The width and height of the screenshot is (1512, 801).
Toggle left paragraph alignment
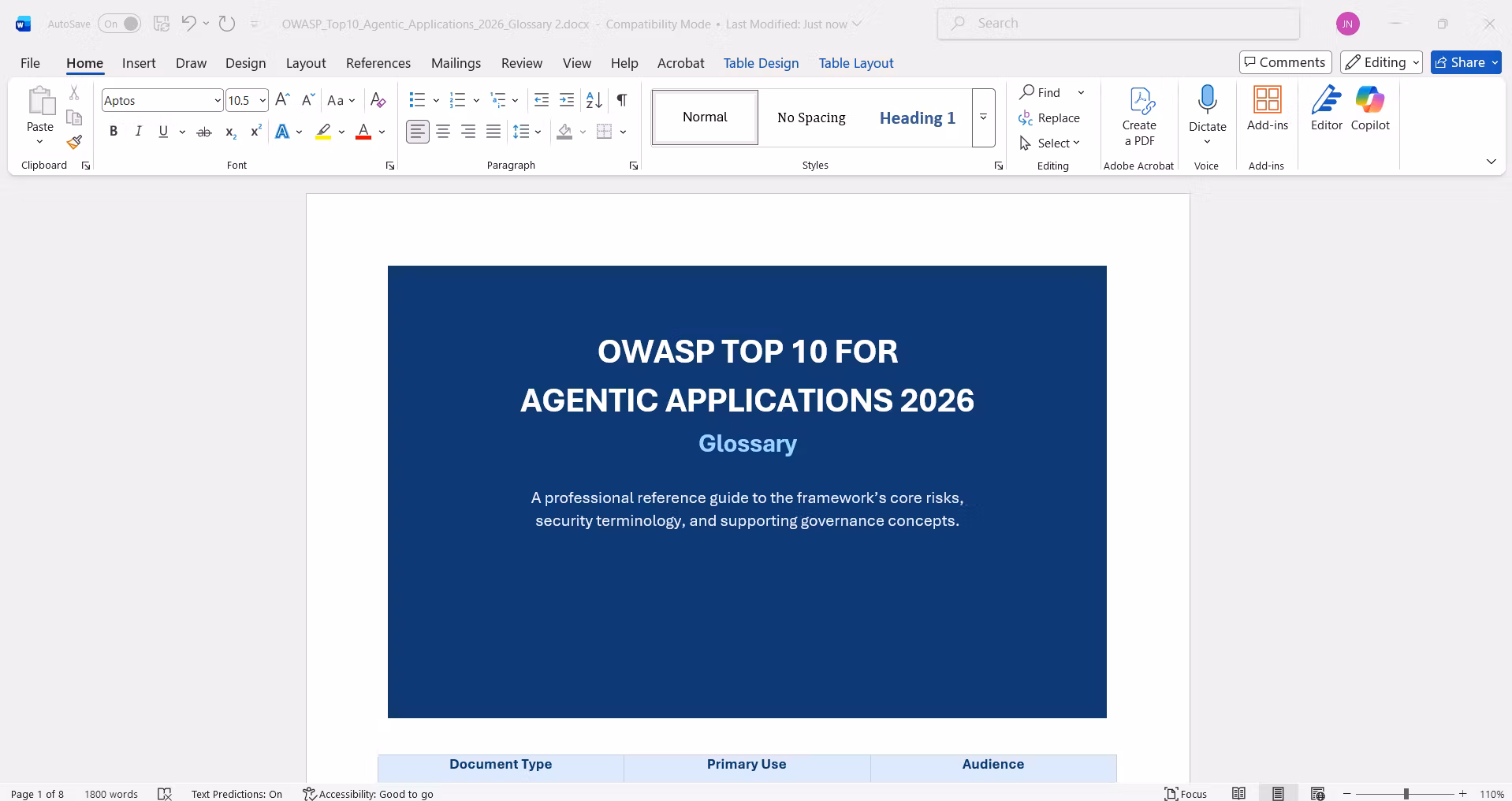(x=418, y=132)
